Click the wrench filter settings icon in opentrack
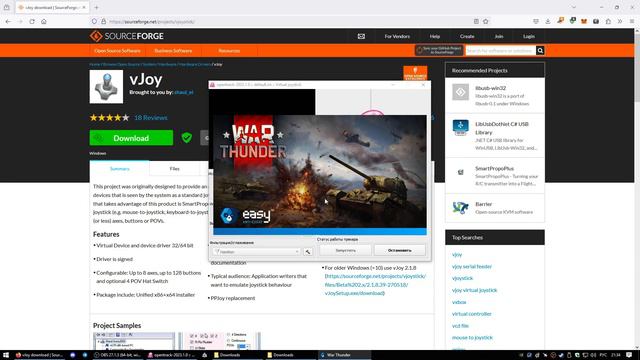Image resolution: width=640 pixels, height=360 pixels. click(308, 252)
